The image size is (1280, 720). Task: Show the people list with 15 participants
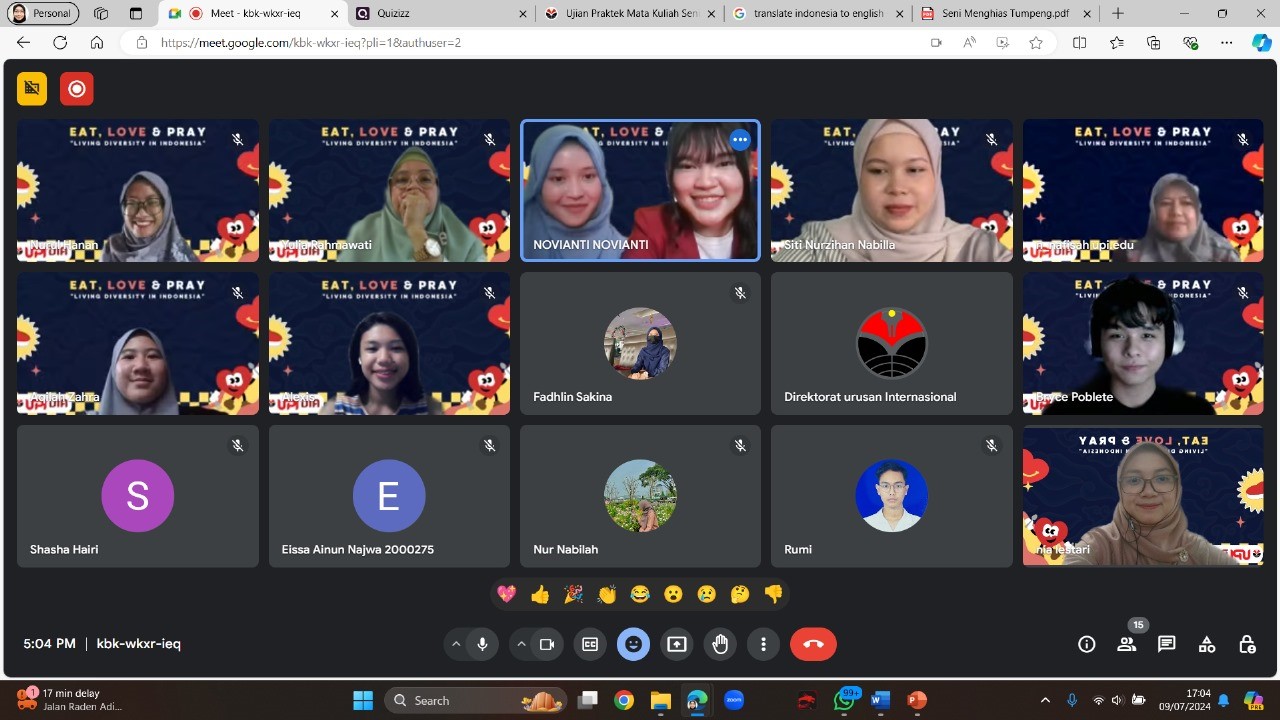click(1127, 644)
